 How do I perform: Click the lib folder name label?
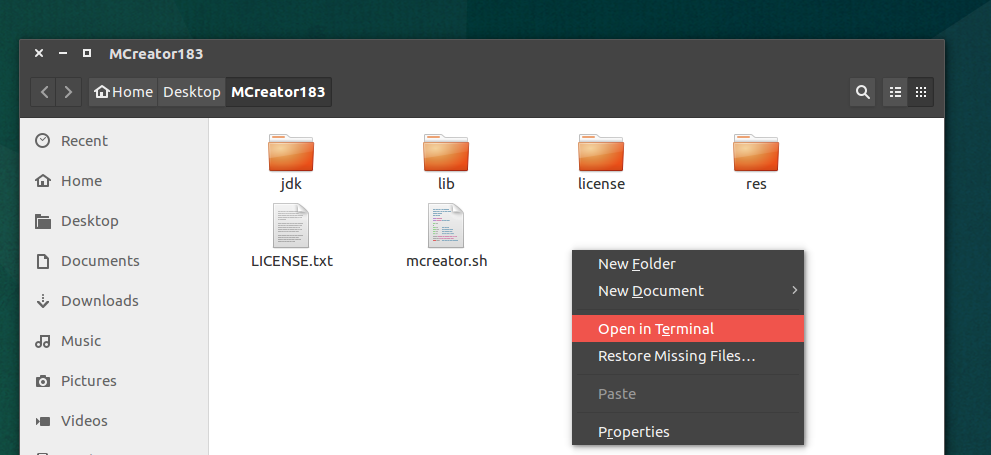[446, 184]
